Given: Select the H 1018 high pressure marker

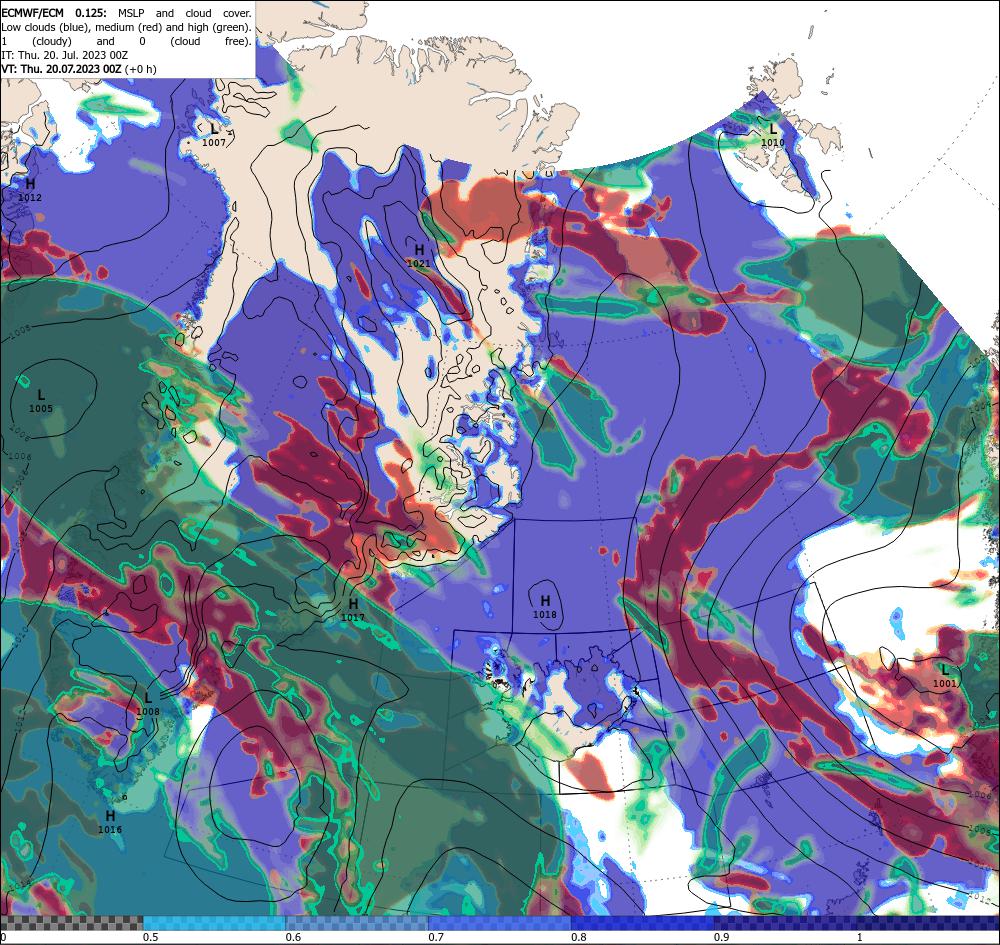Looking at the screenshot, I should (x=545, y=607).
